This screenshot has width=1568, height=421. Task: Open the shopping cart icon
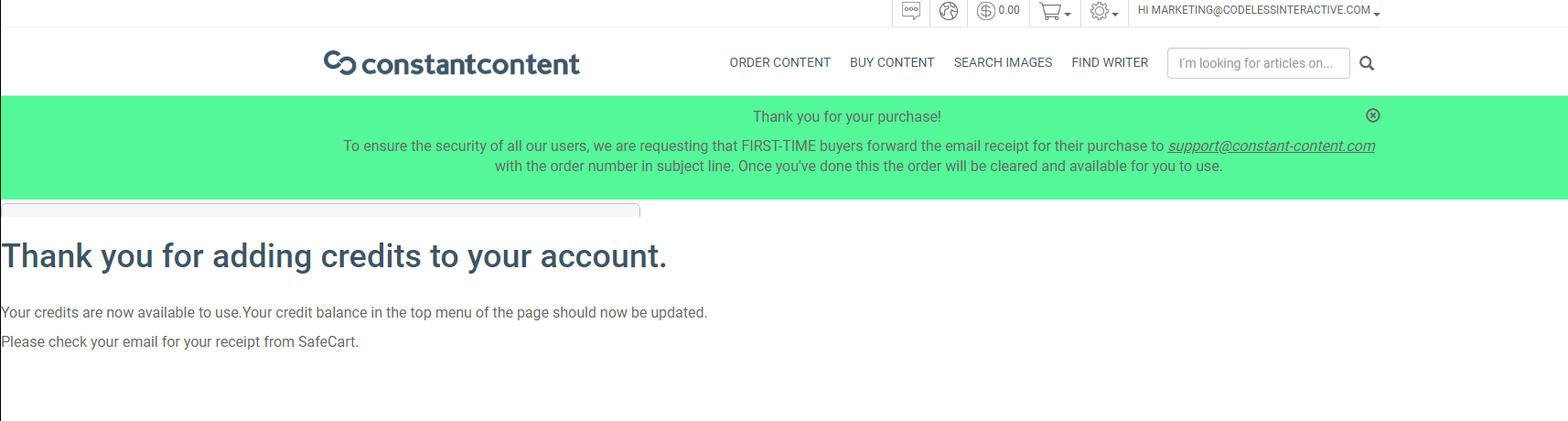point(1050,11)
